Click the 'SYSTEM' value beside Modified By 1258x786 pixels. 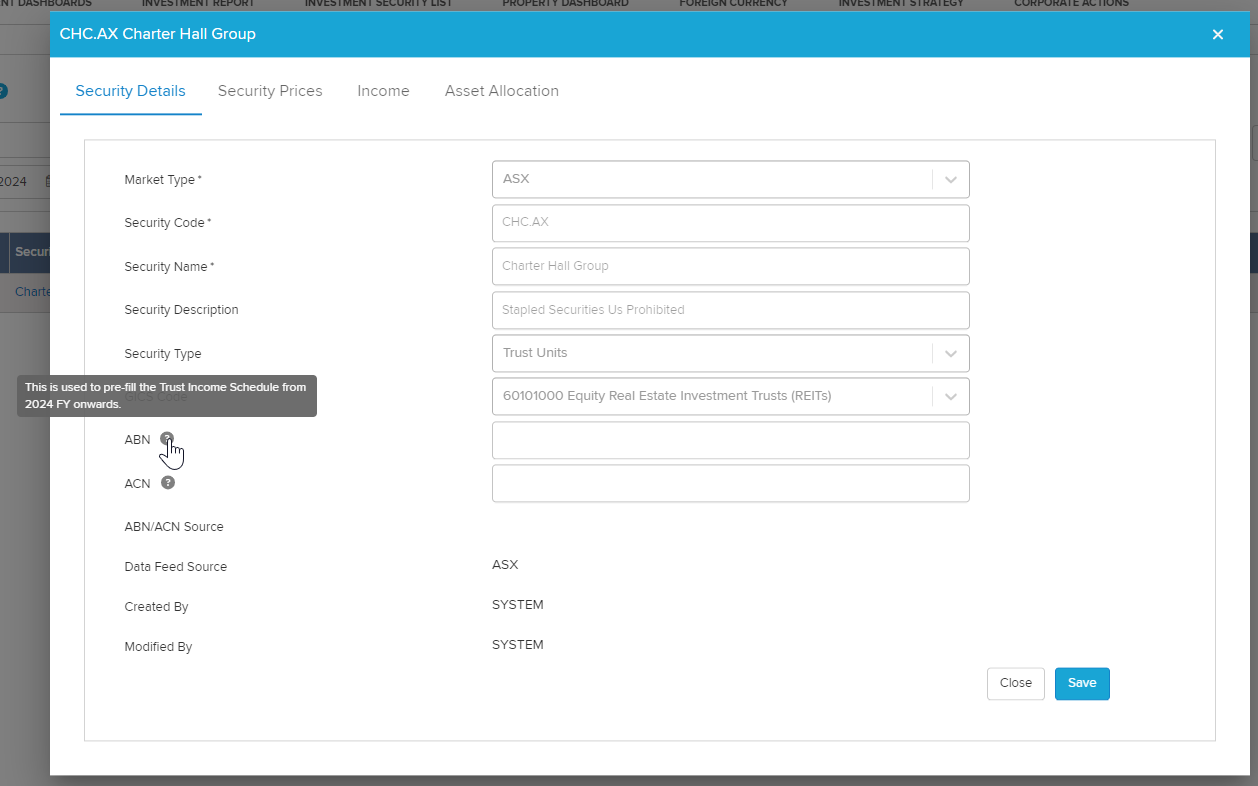click(518, 645)
